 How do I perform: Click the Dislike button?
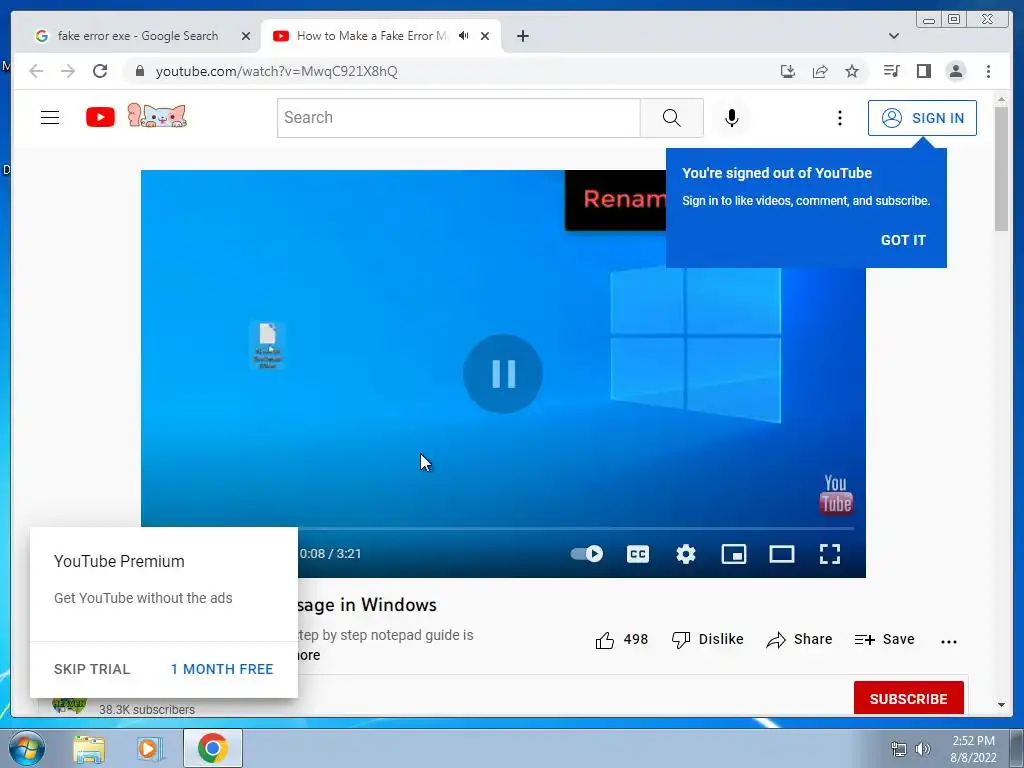coord(707,639)
